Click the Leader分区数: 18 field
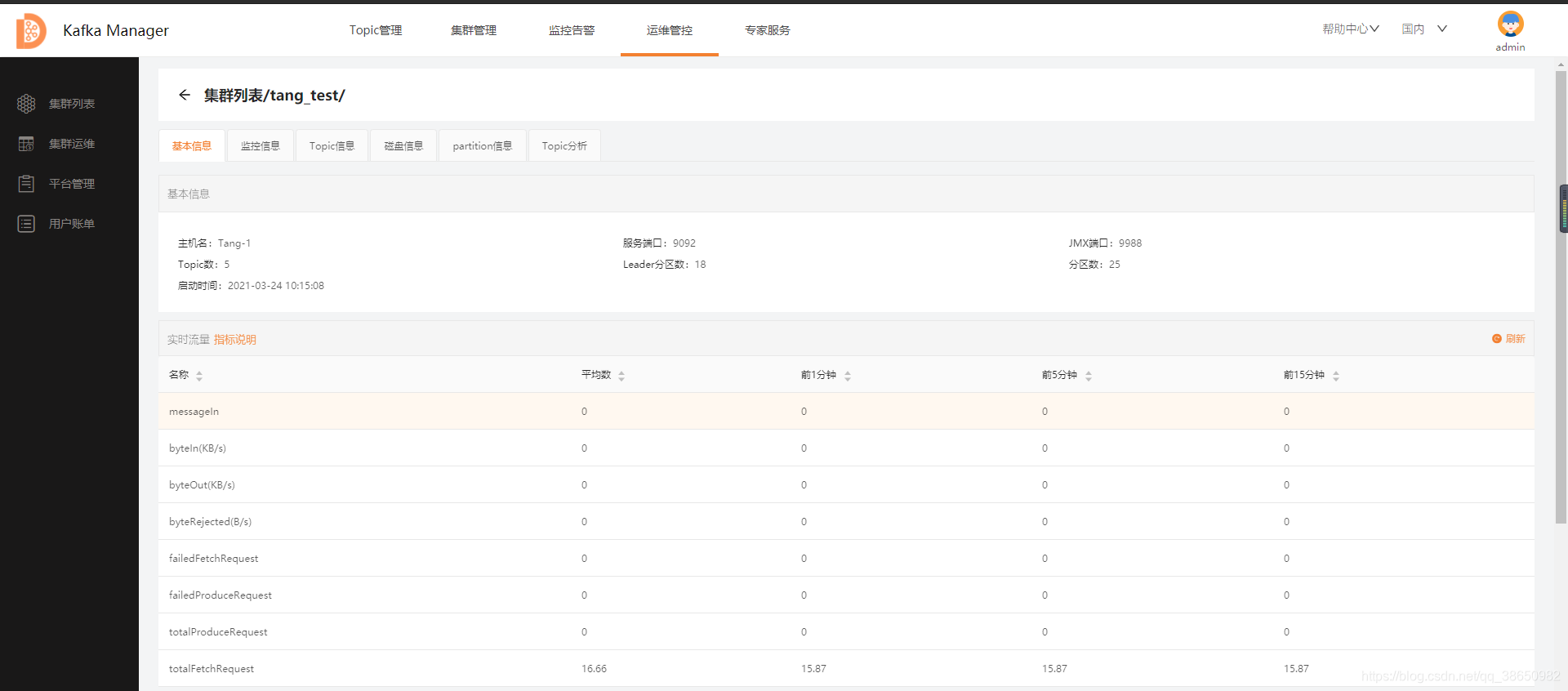This screenshot has width=1568, height=691. tap(664, 265)
